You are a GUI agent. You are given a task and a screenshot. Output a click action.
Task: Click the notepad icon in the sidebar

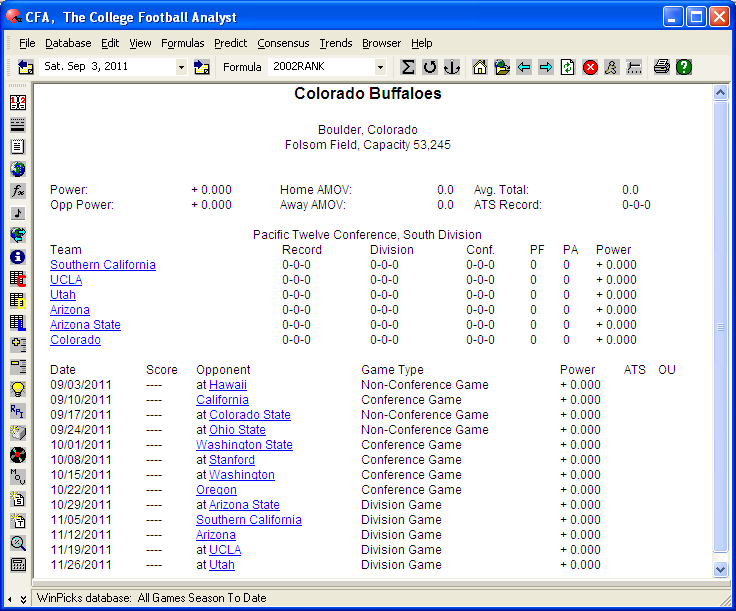coord(18,147)
